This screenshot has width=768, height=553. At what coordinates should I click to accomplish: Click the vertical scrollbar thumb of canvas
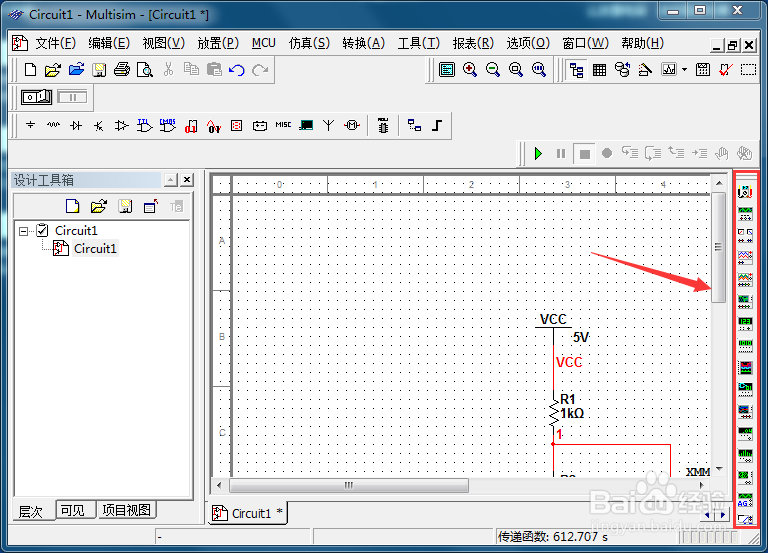coord(718,247)
